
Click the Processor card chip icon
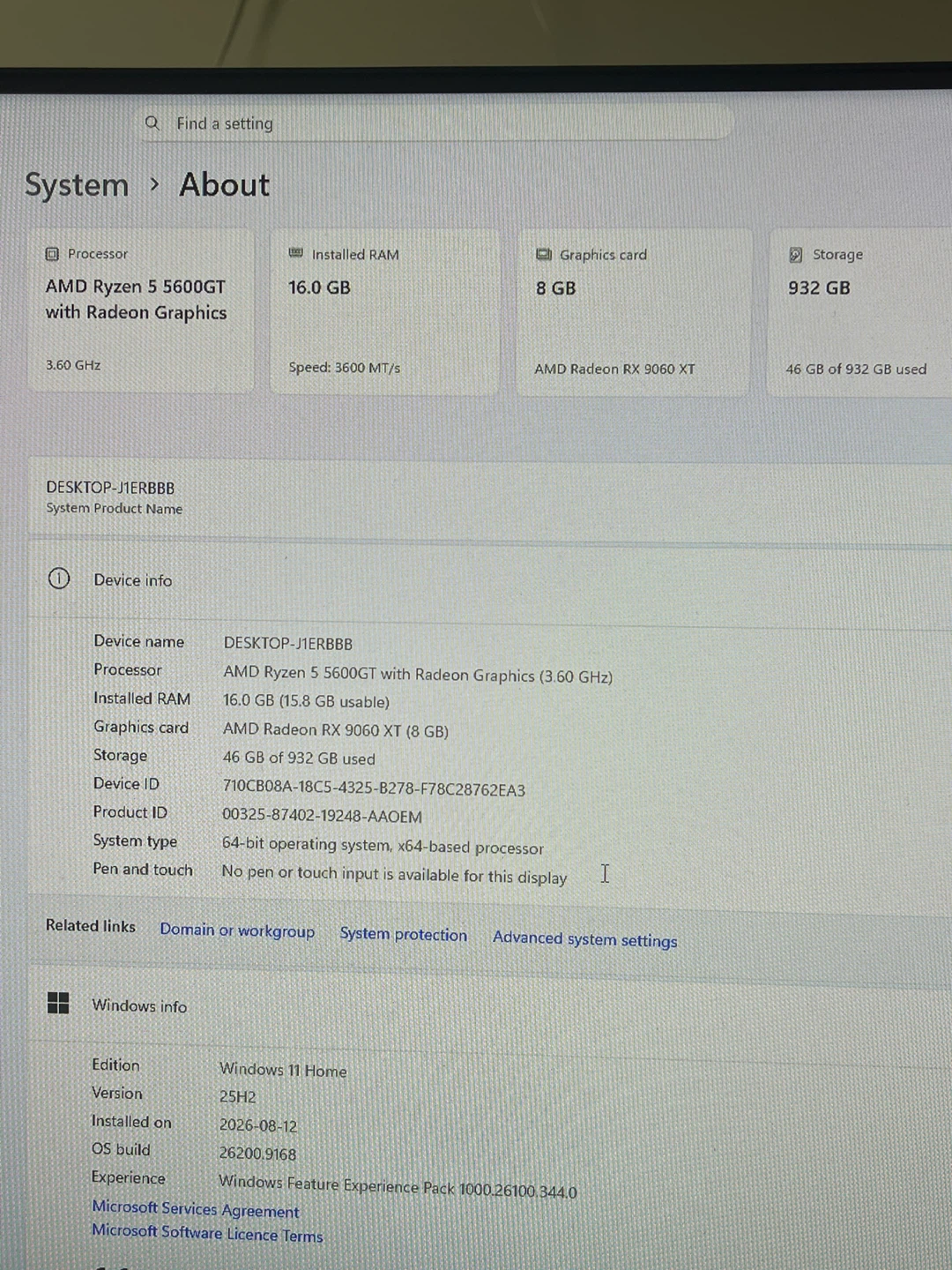(x=52, y=254)
